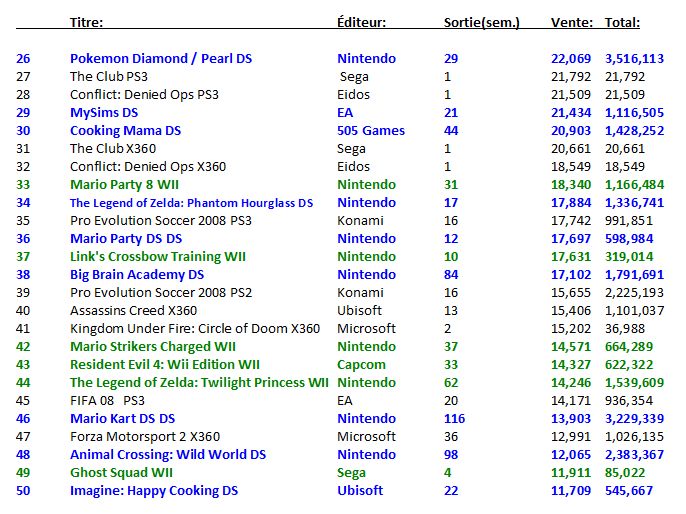
Task: Click publisher 'Eidos' in Conflict PS3 row
Action: coord(354,94)
